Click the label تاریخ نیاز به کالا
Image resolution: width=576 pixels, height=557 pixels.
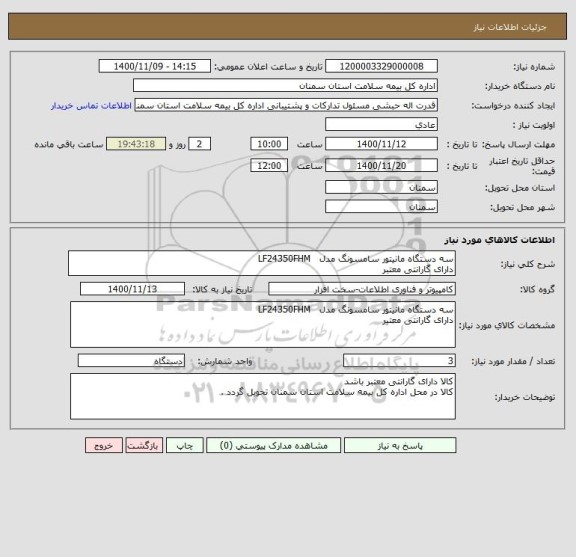click(x=223, y=290)
